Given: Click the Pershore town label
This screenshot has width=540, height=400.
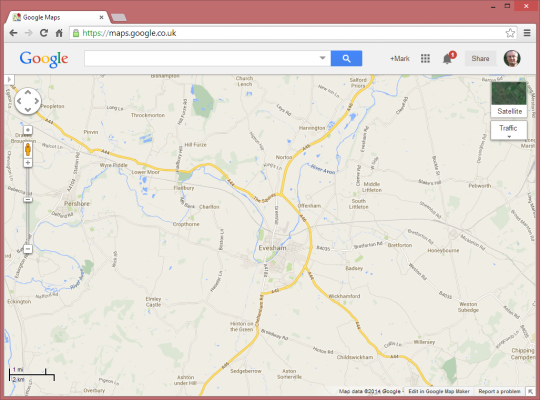Looking at the screenshot, I should point(76,204).
